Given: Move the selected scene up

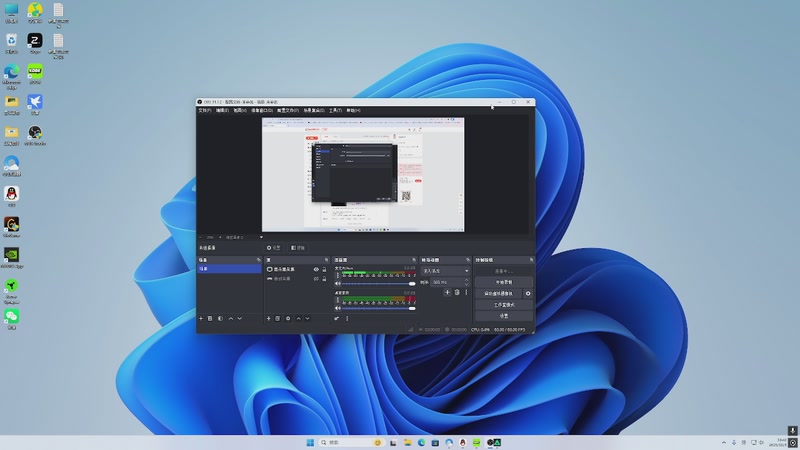Looking at the screenshot, I should 231,318.
